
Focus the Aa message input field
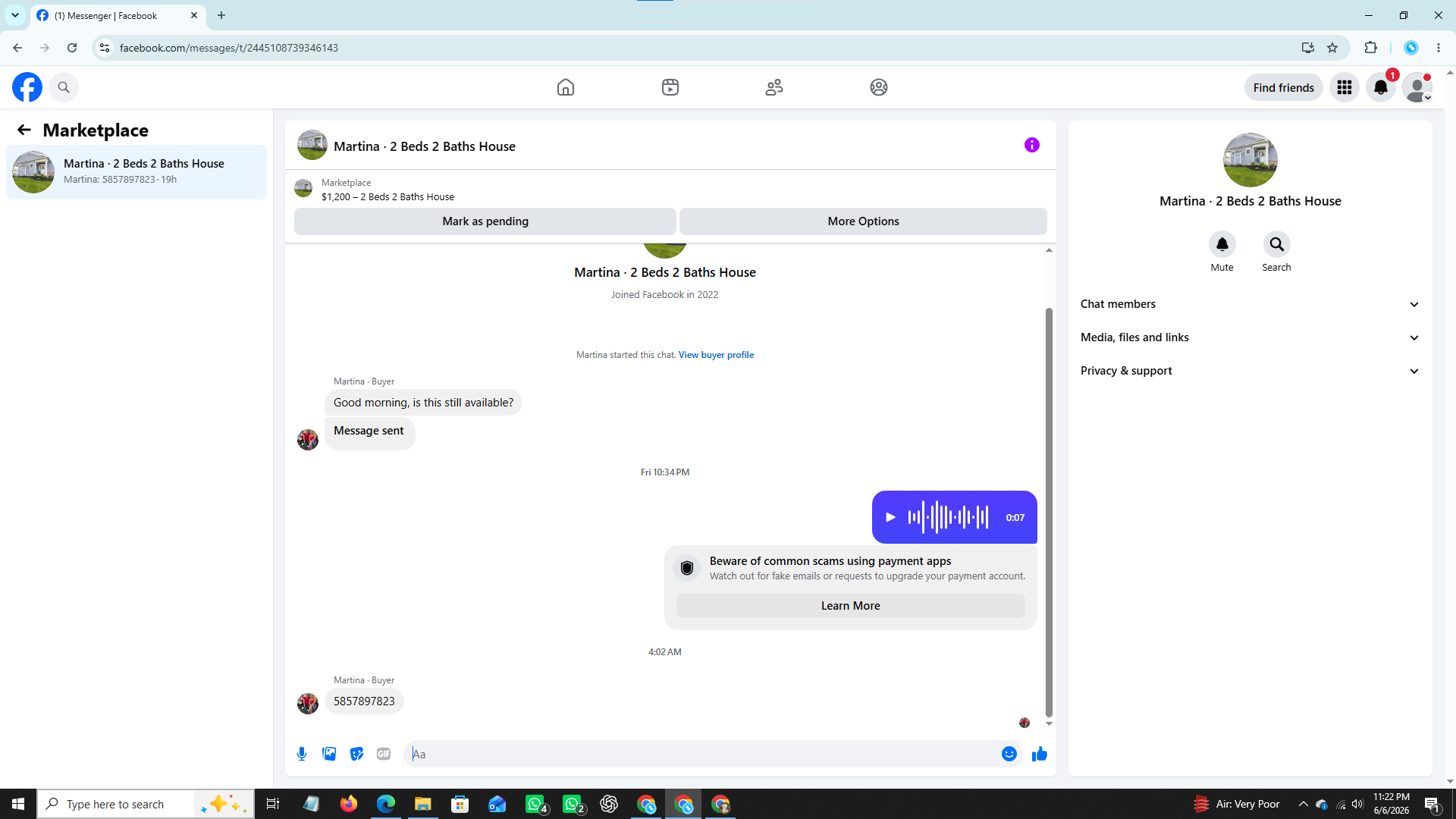[x=702, y=754]
